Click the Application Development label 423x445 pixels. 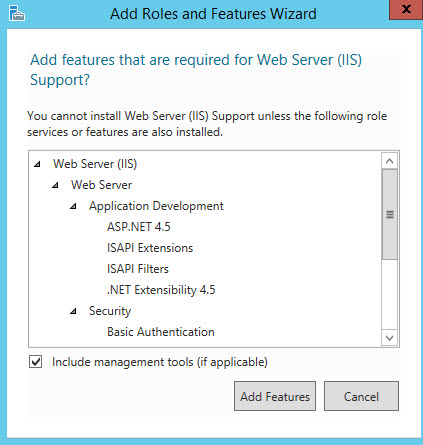point(156,206)
